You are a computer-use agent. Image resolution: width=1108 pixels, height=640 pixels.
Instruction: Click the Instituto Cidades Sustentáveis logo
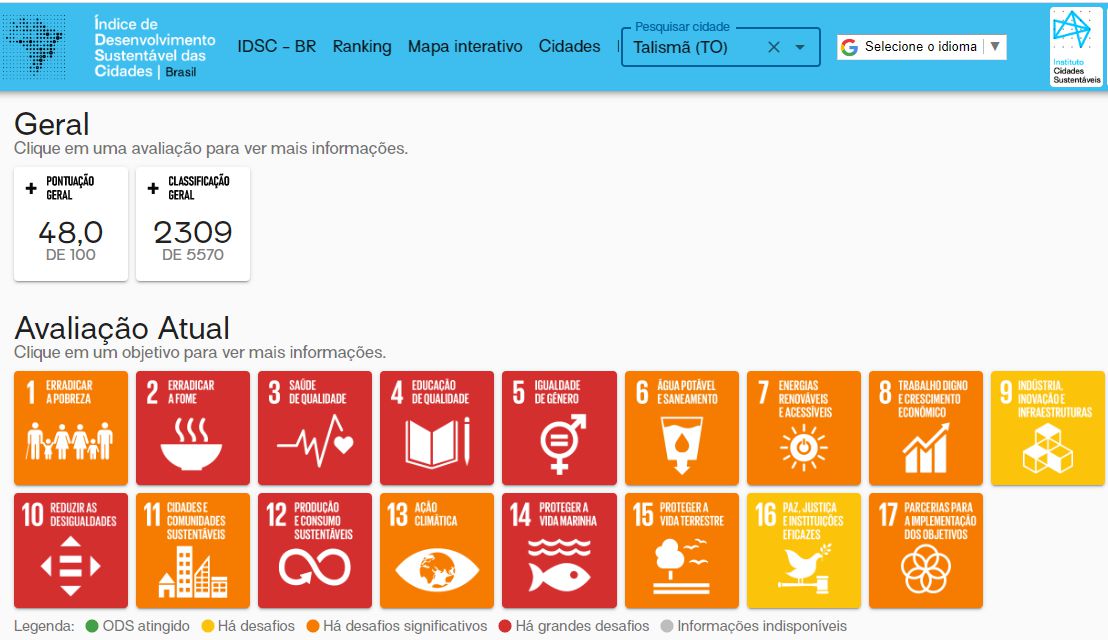1076,47
